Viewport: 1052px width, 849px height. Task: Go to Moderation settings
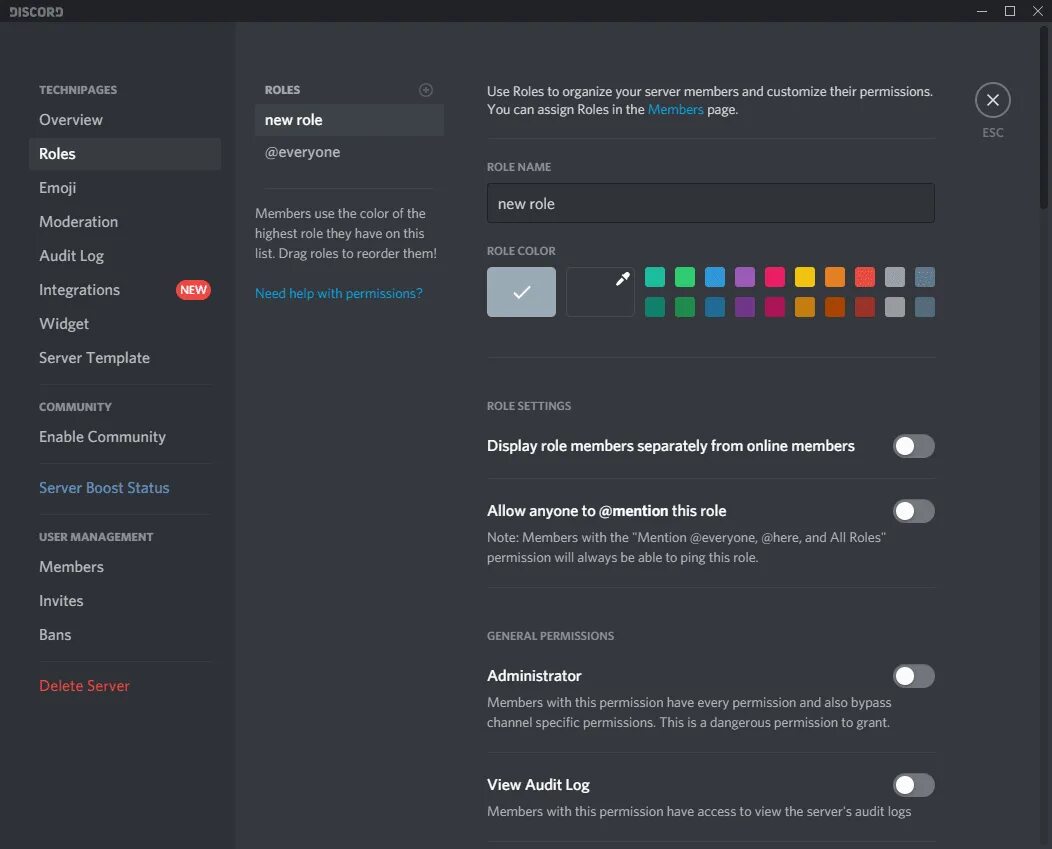pyautogui.click(x=125, y=222)
